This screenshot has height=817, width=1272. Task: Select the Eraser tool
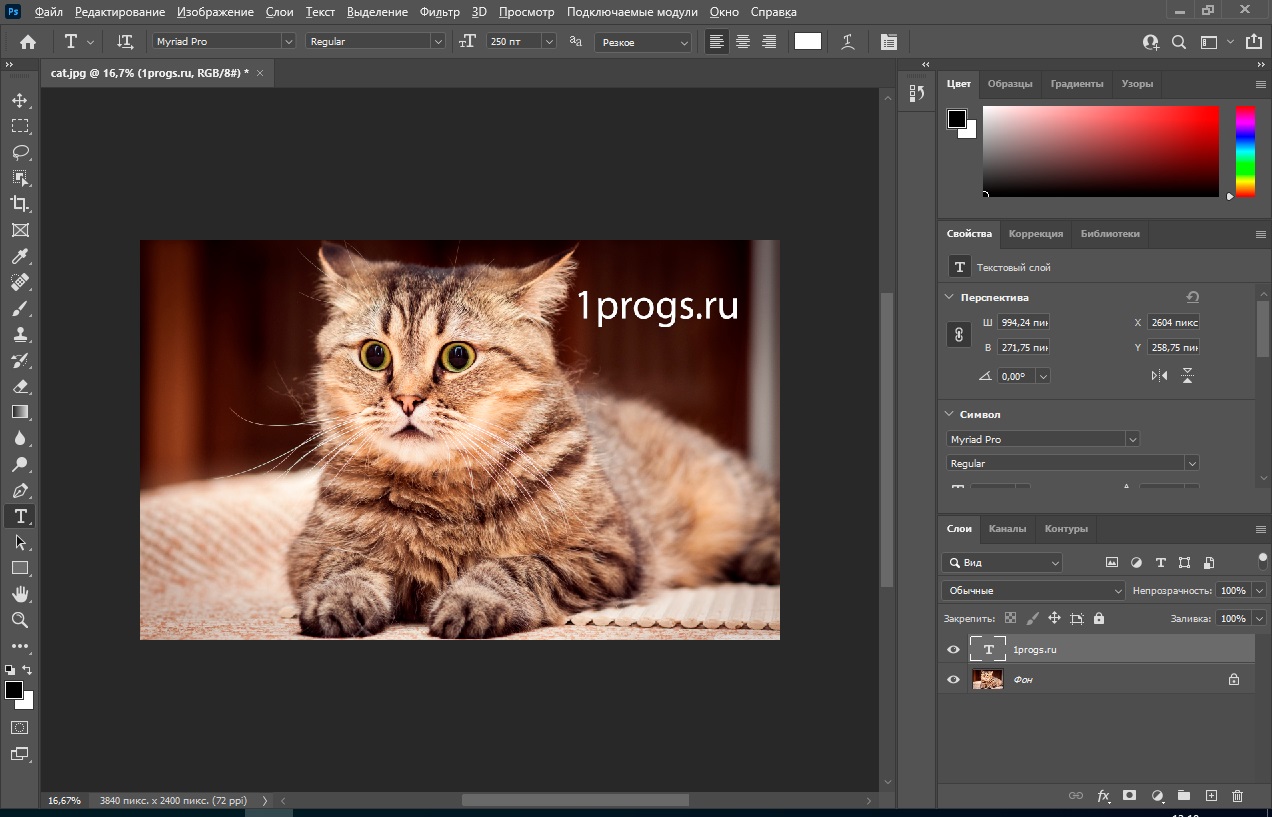pos(20,386)
